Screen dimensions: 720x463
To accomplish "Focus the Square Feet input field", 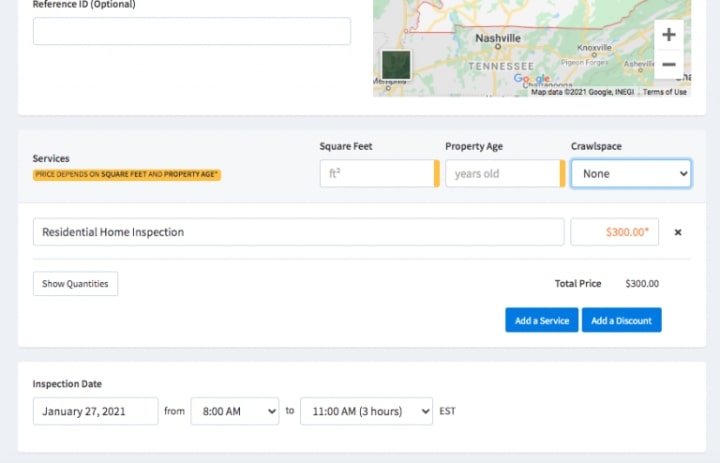I will pyautogui.click(x=379, y=174).
